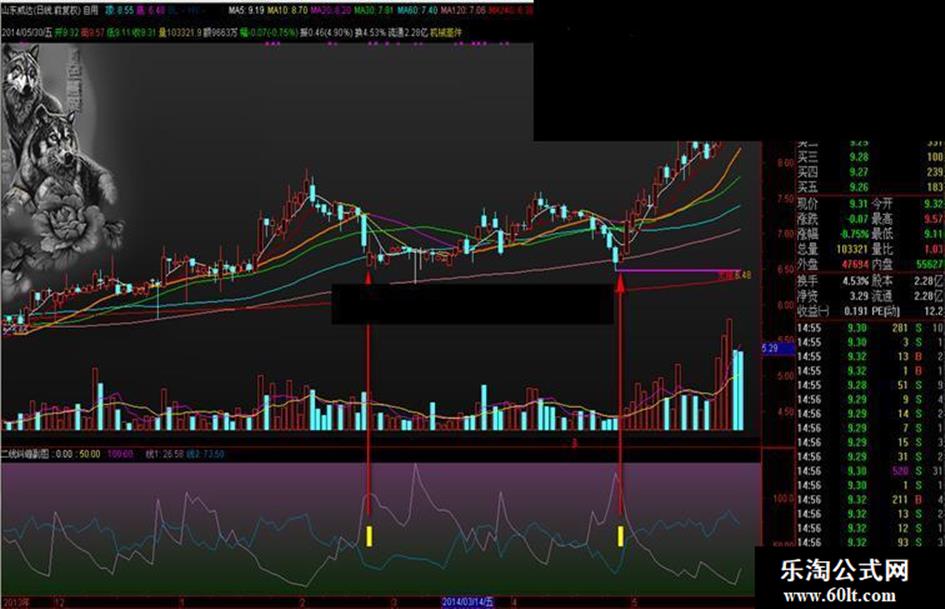Click the 线2: 73.50 indicator value
The width and height of the screenshot is (945, 609).
(205, 454)
